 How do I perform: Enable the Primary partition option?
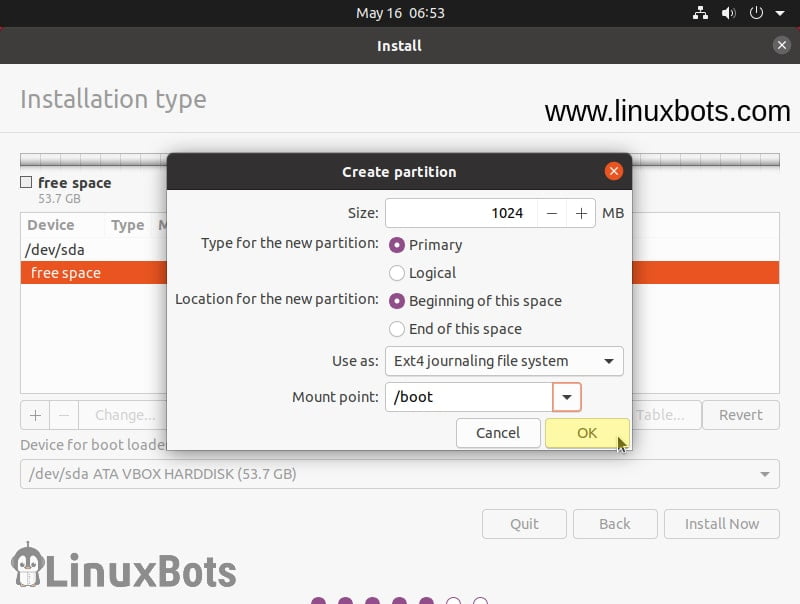point(397,245)
